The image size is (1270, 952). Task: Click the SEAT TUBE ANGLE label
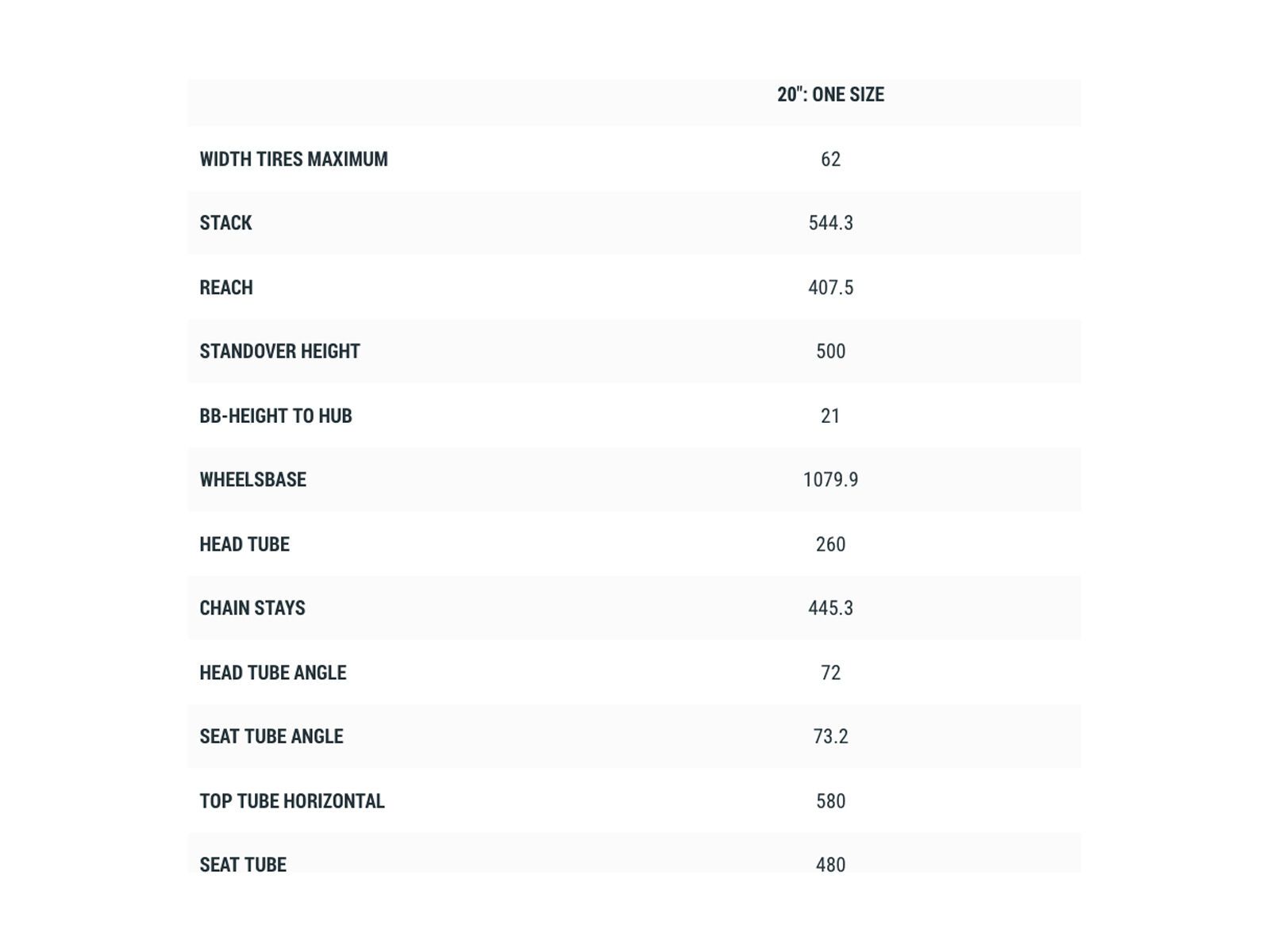(x=271, y=736)
